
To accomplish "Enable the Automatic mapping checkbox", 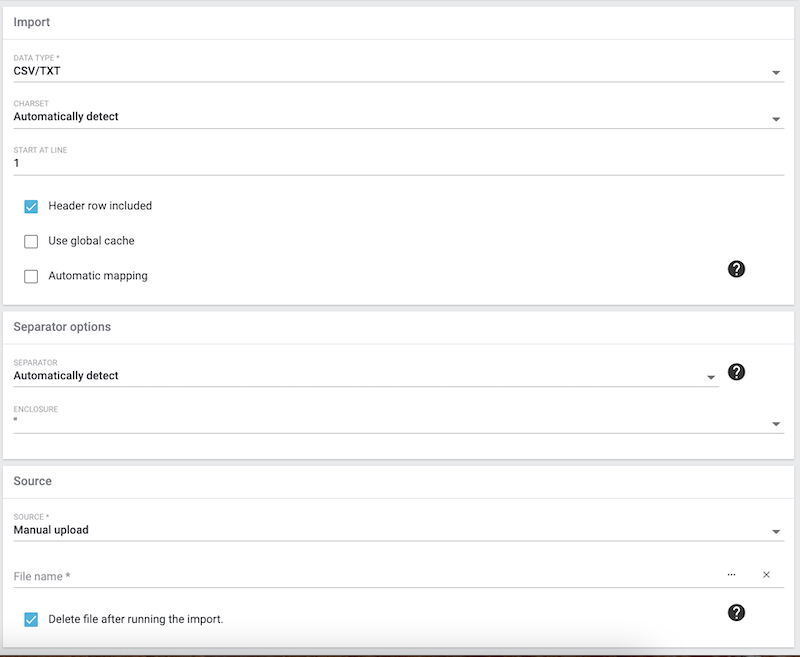I will click(31, 276).
